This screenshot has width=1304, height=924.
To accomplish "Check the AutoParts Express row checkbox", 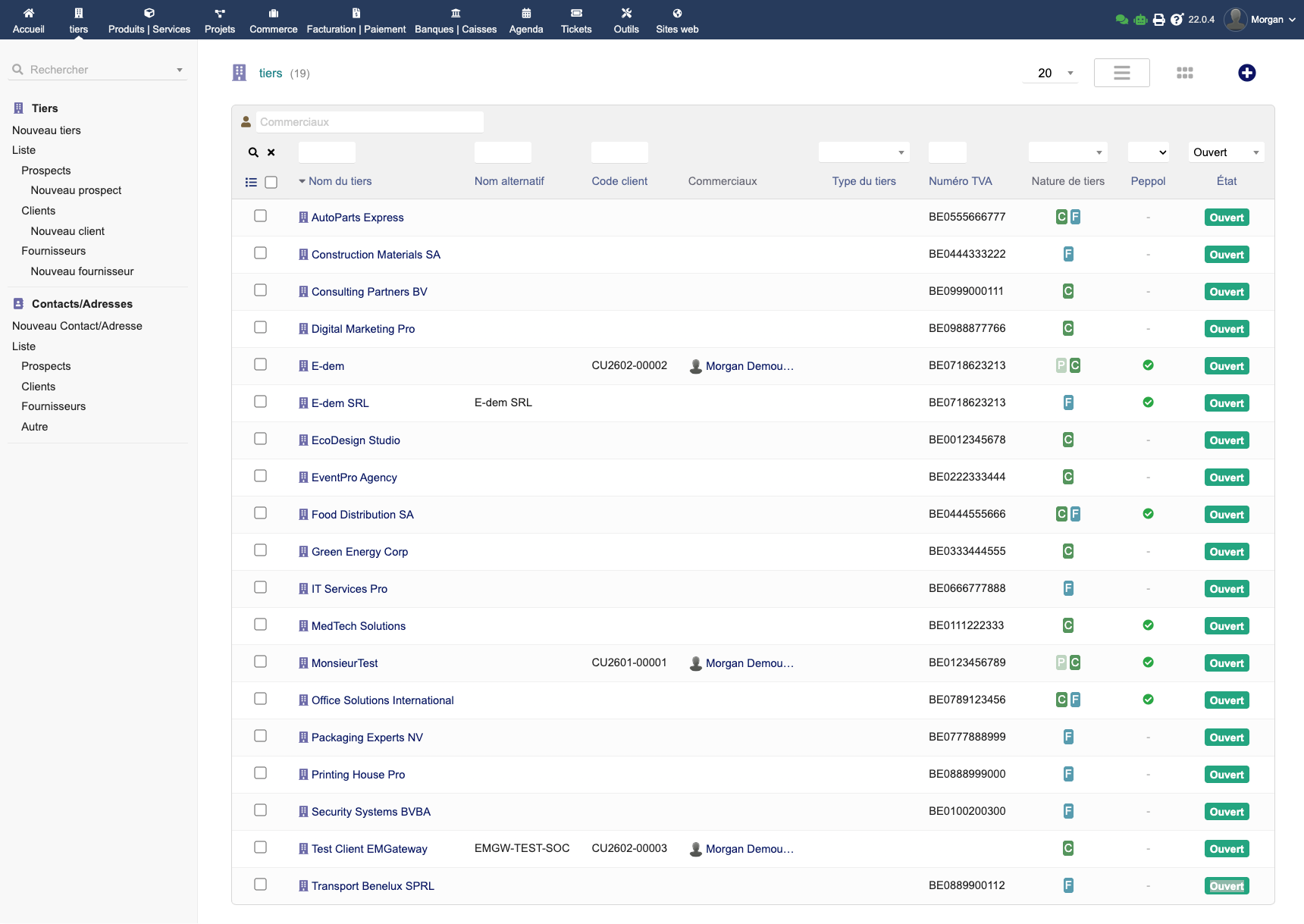I will [260, 216].
